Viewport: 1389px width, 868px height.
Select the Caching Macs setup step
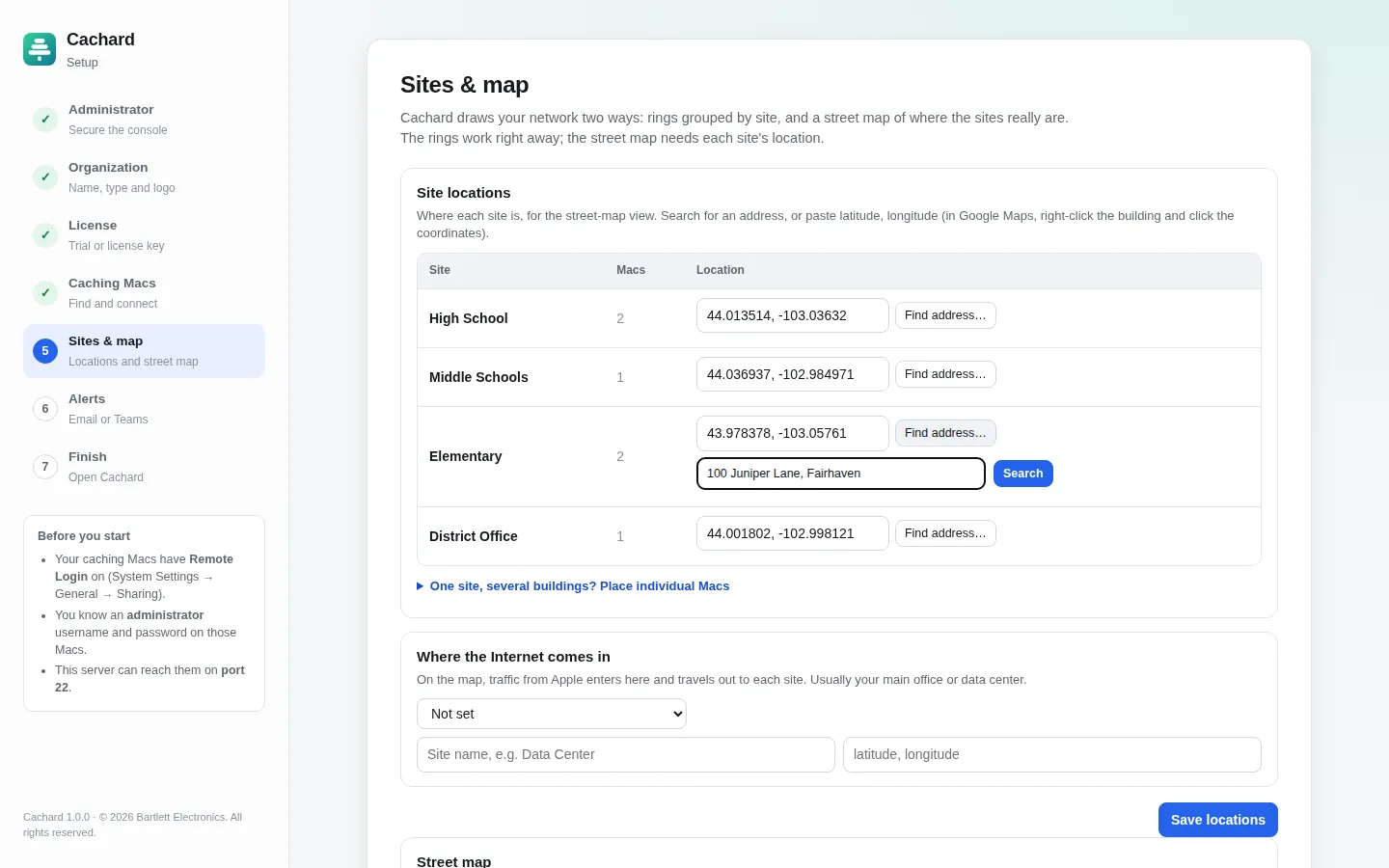[144, 293]
